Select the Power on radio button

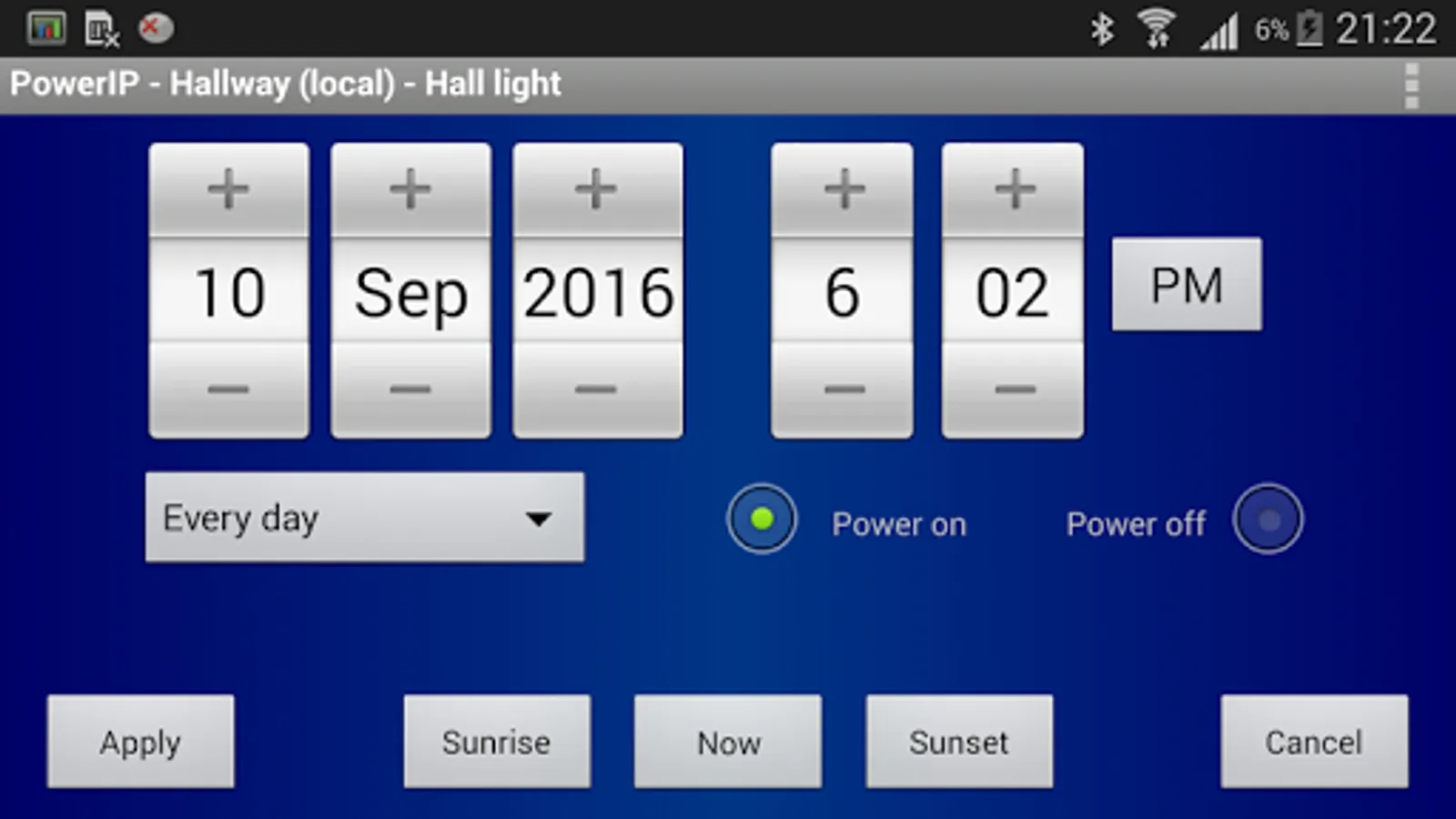(762, 519)
